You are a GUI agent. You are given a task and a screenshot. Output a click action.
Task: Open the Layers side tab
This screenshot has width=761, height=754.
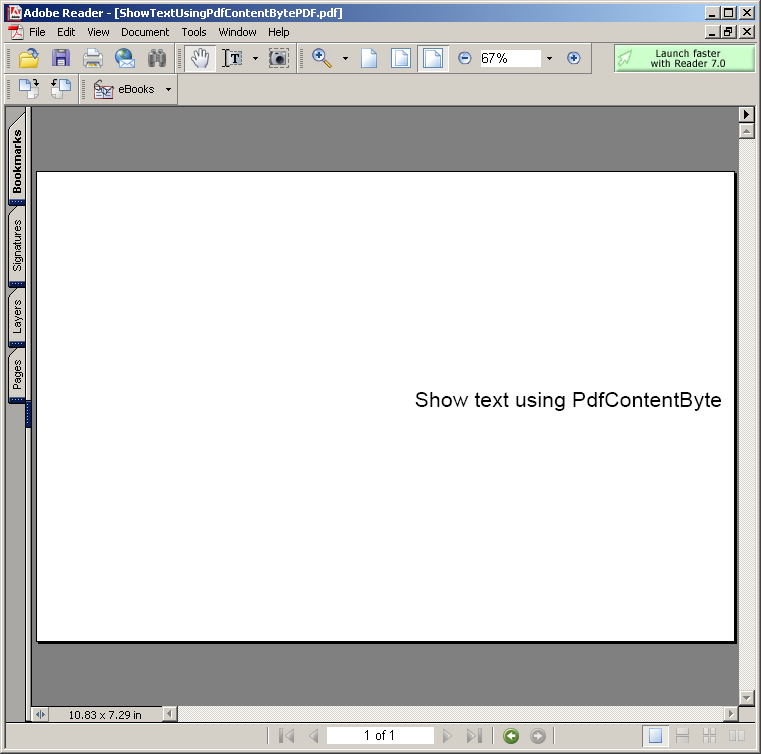click(17, 316)
